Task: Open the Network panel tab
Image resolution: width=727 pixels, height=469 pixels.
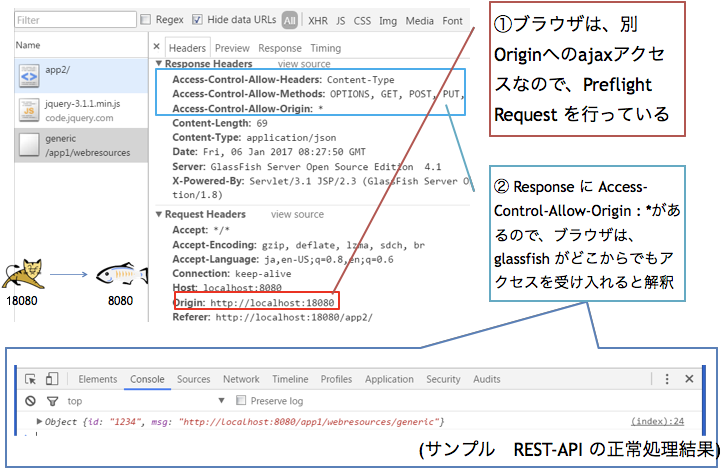Action: pos(241,379)
